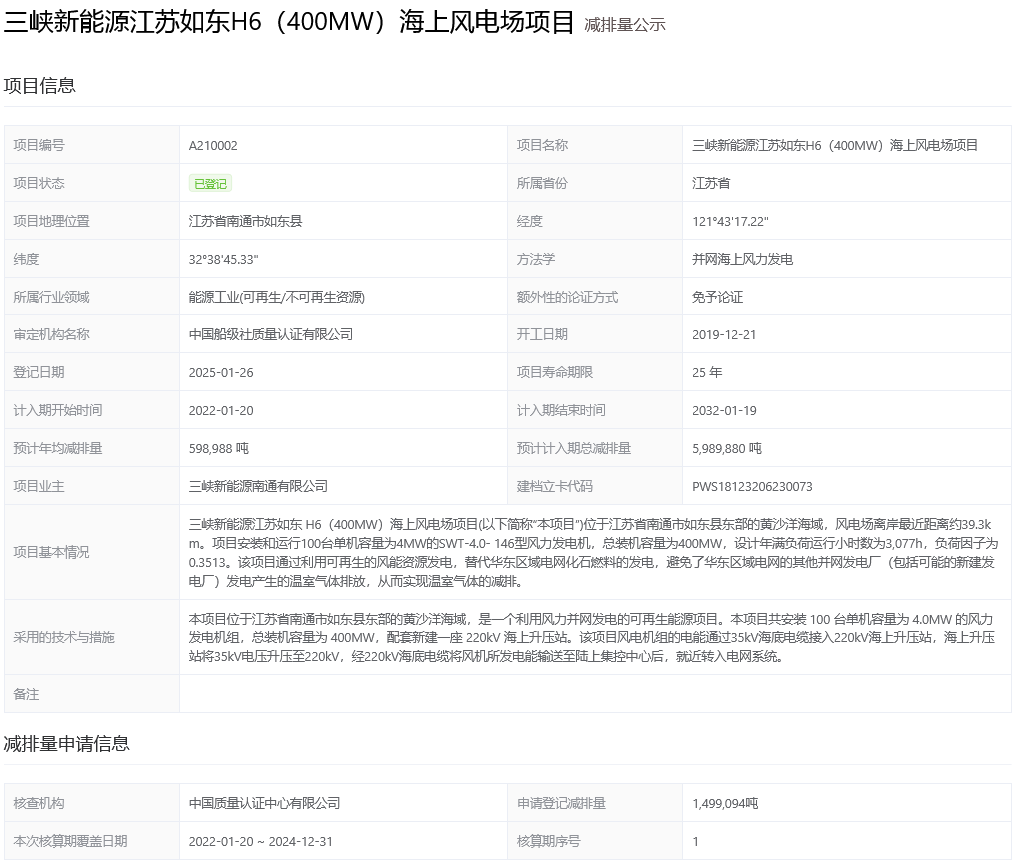The height and width of the screenshot is (864, 1017).
Task: Click the 方法学 label
Action: tap(536, 259)
